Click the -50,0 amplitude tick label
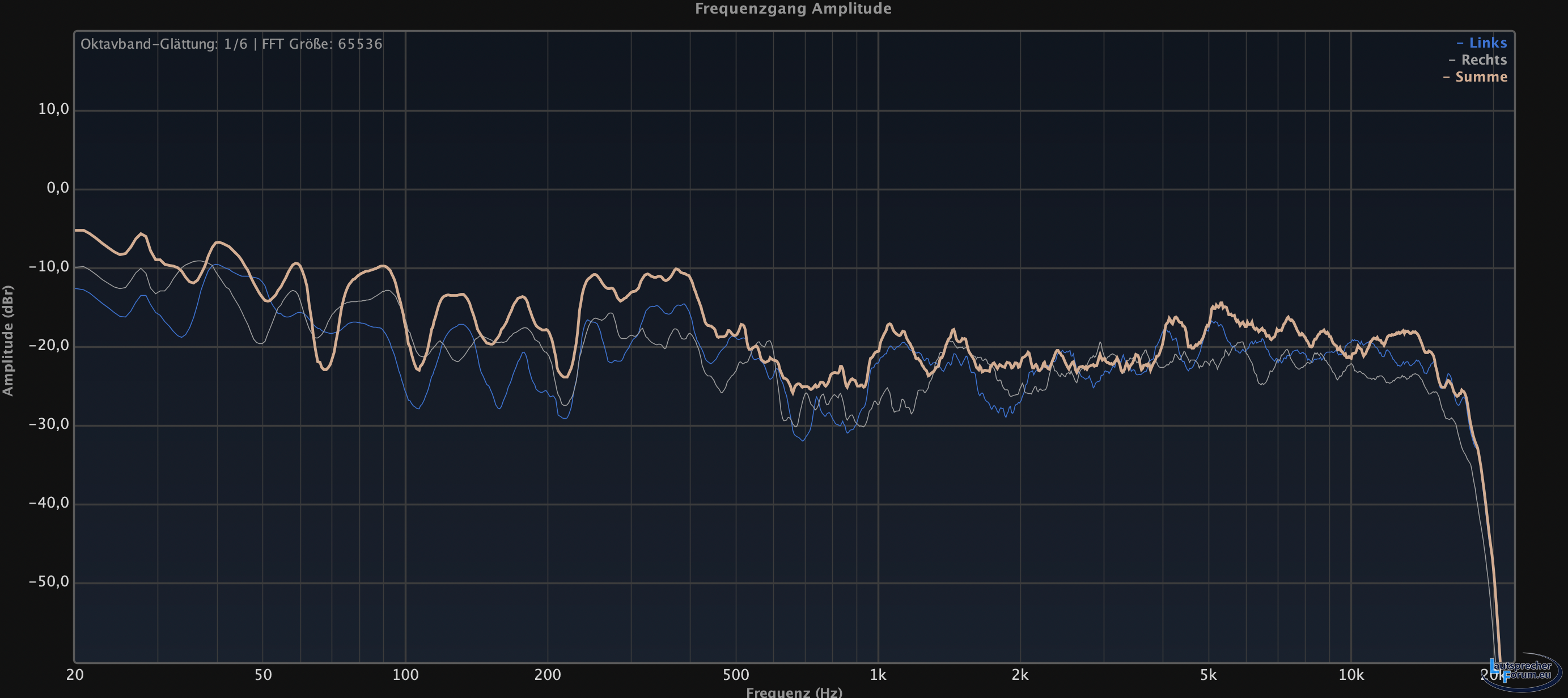1568x698 pixels. [49, 582]
